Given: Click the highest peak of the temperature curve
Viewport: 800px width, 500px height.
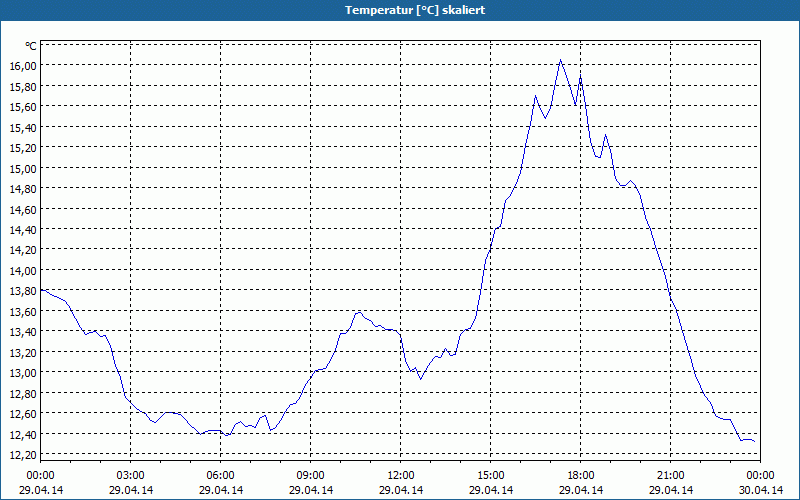Looking at the screenshot, I should click(560, 60).
